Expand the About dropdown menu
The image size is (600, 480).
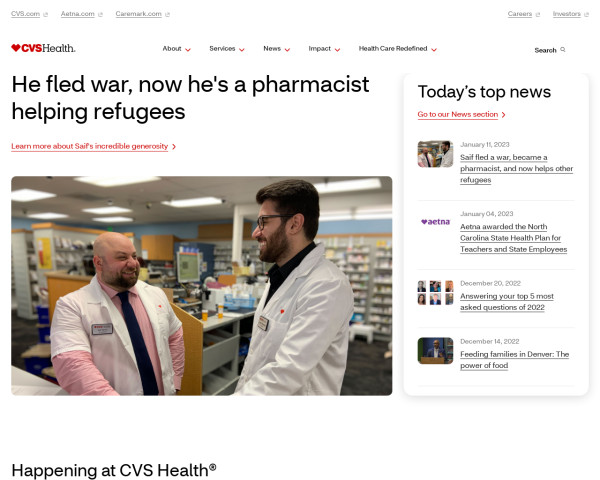(x=176, y=49)
